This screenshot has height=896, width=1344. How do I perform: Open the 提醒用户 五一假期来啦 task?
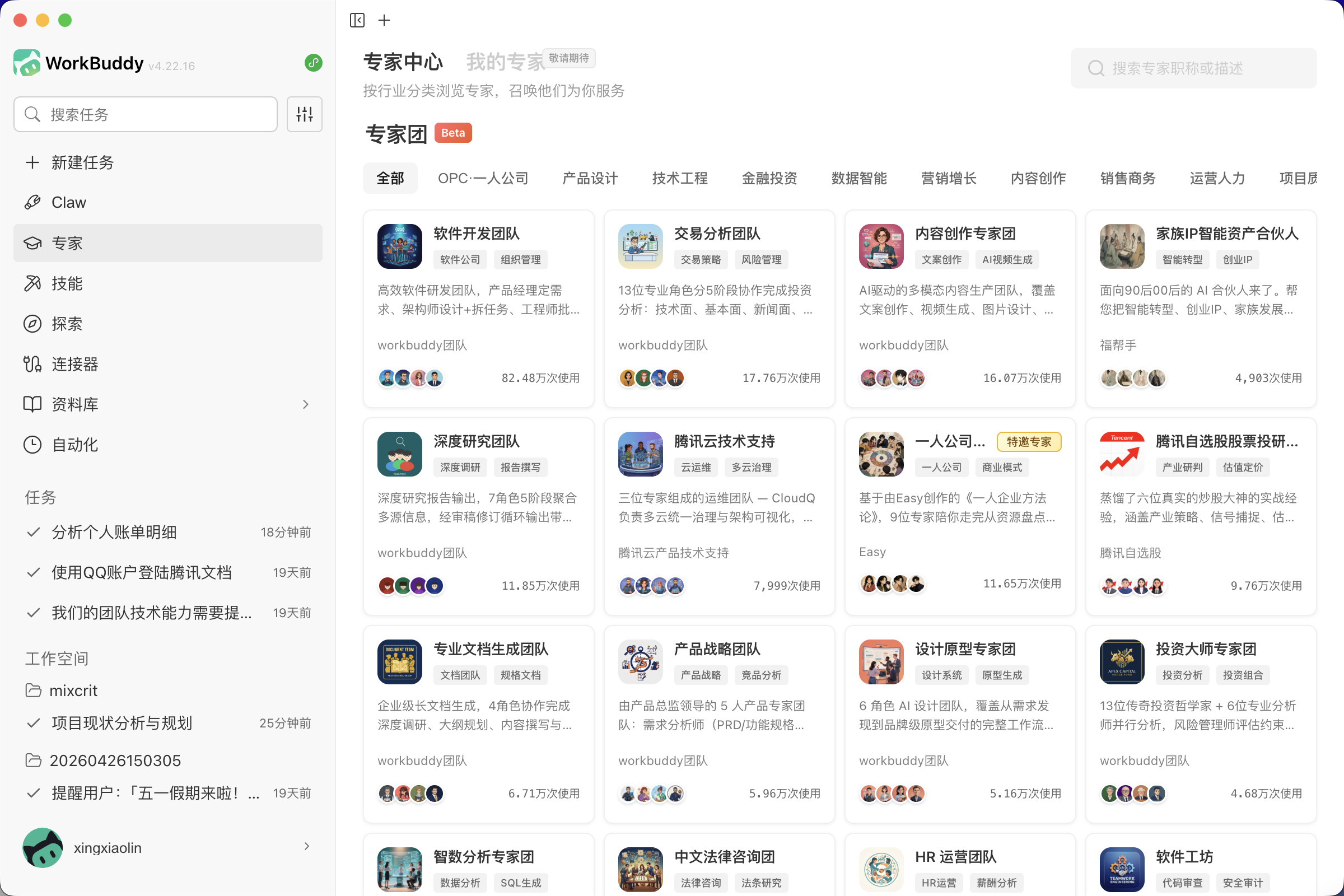point(168,793)
